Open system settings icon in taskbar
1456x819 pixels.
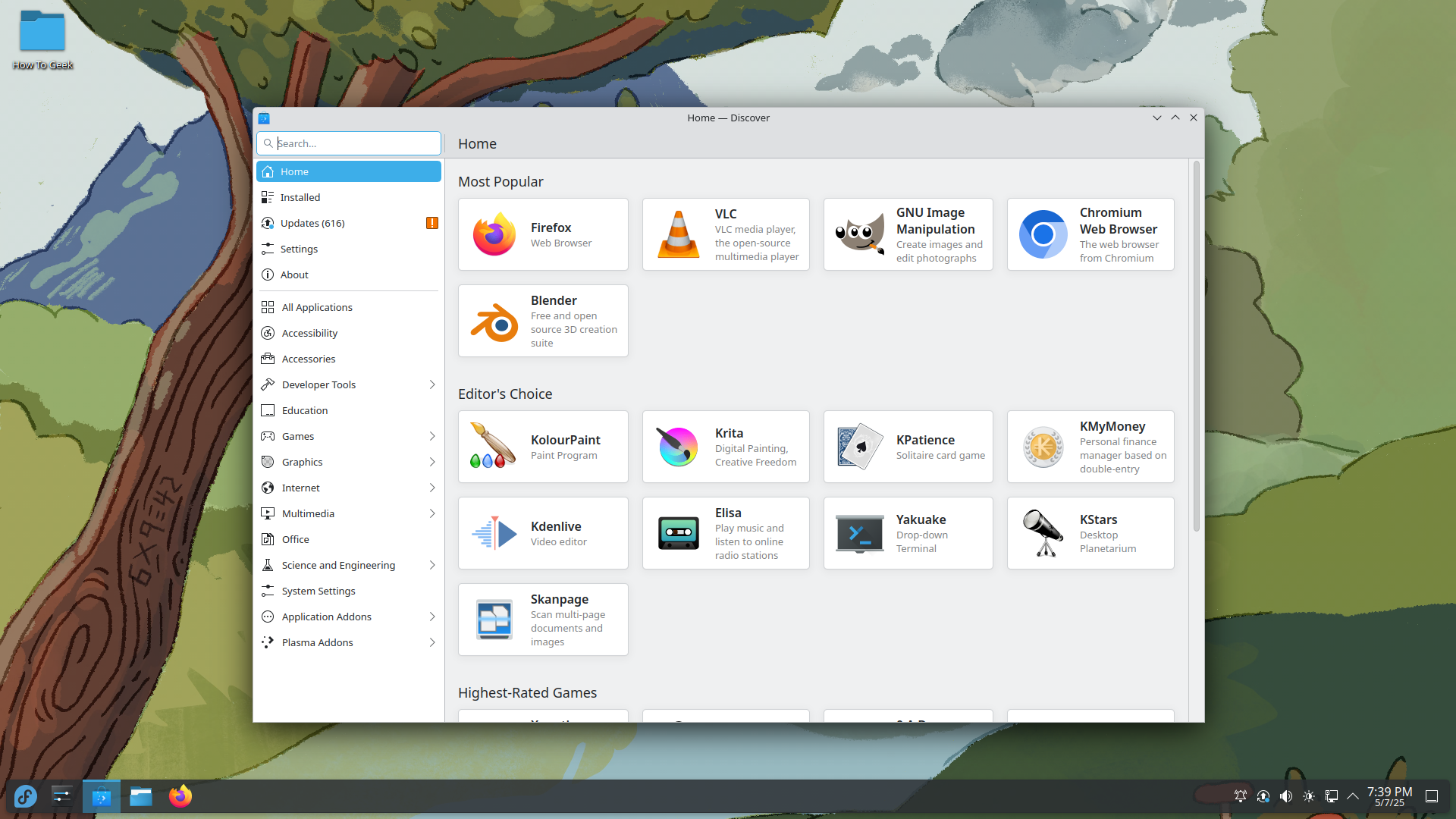(61, 796)
